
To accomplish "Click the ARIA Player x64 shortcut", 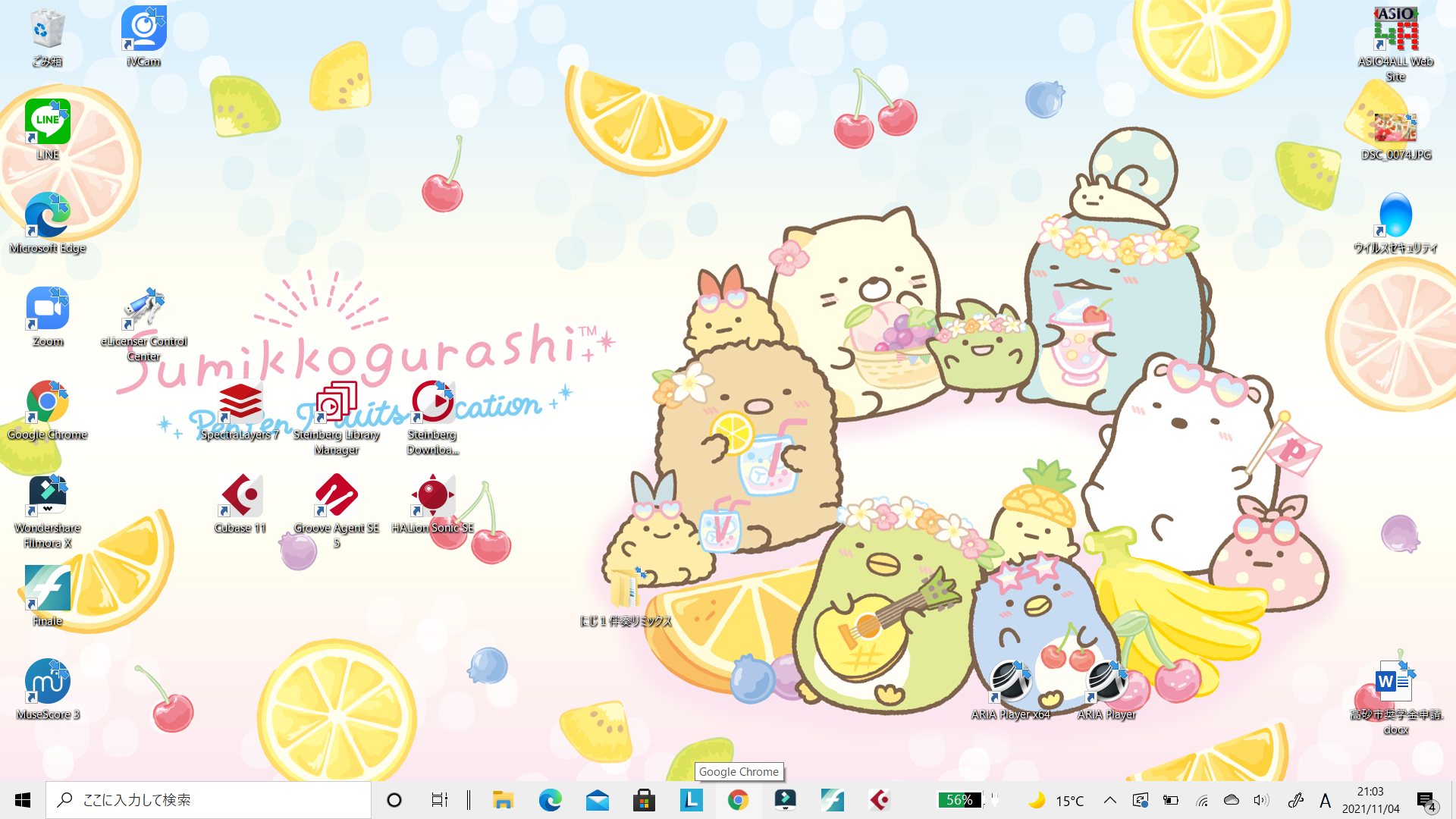I will 1010,682.
